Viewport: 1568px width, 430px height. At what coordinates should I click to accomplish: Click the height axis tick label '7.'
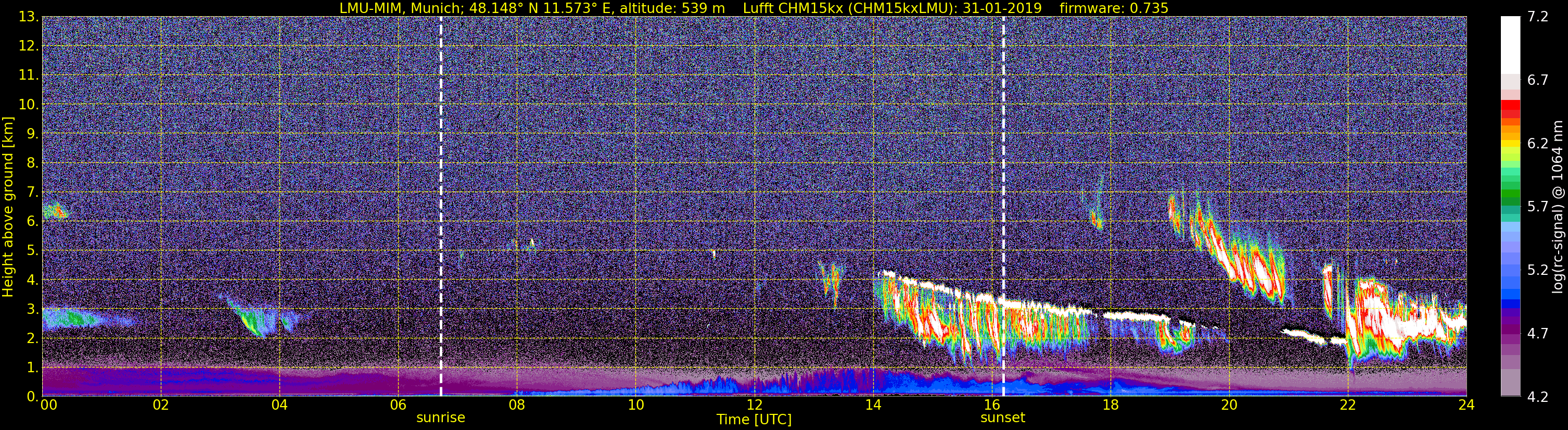coord(32,193)
